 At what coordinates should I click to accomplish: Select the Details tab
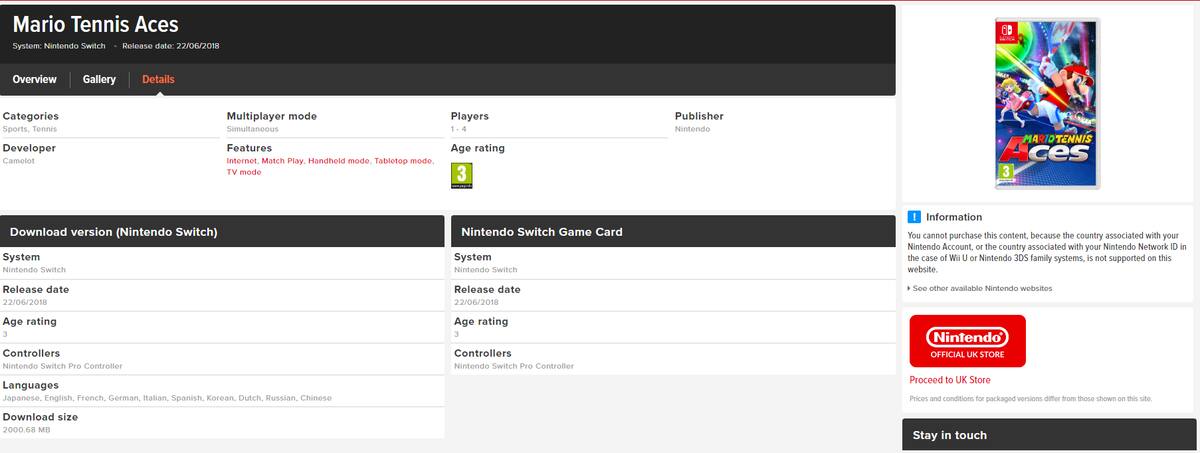coord(158,79)
